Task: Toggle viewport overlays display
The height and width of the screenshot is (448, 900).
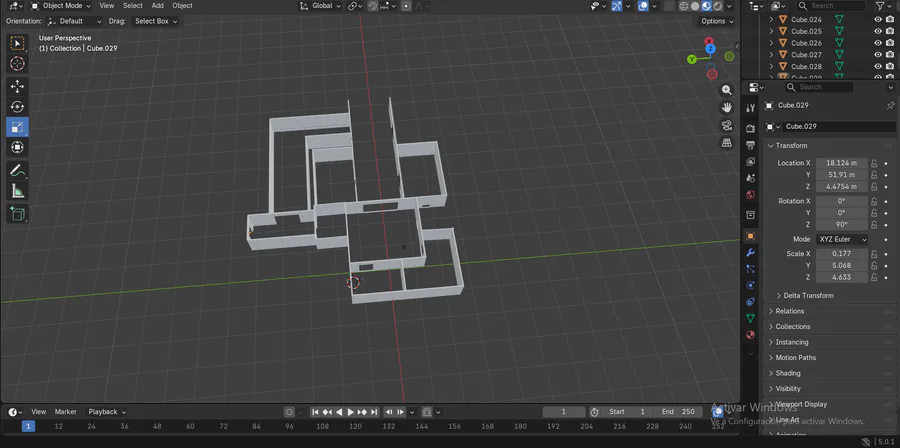Action: (x=643, y=6)
